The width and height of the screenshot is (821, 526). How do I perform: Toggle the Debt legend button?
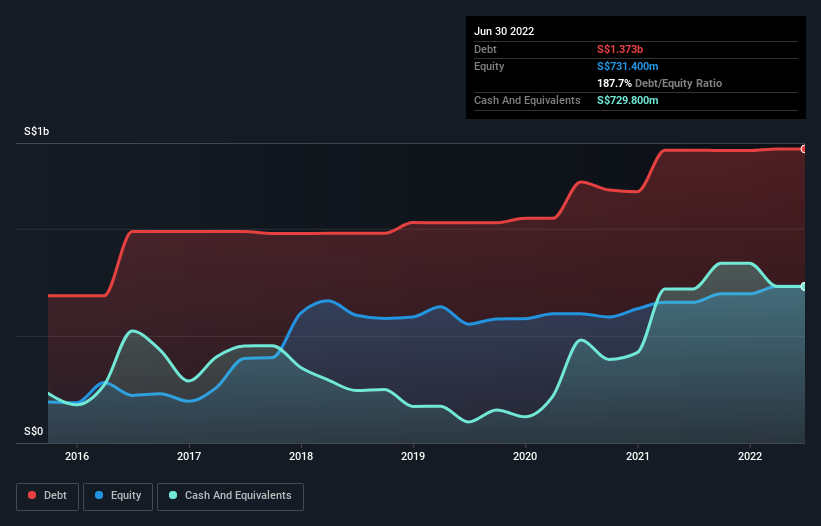click(48, 496)
